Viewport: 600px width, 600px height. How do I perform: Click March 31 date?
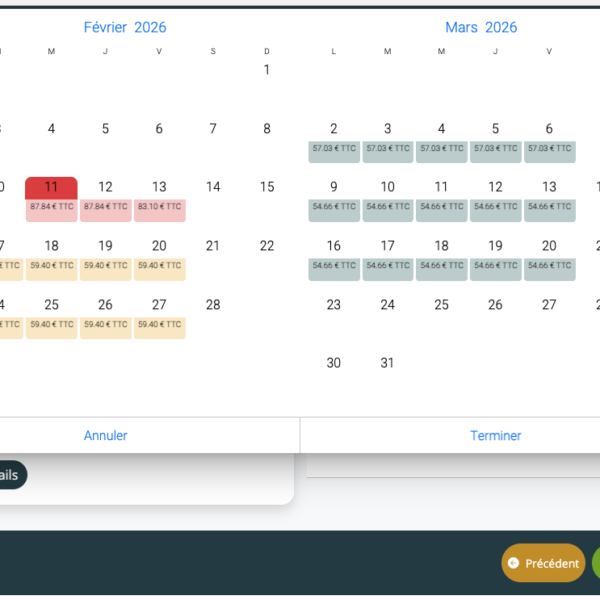(x=387, y=363)
